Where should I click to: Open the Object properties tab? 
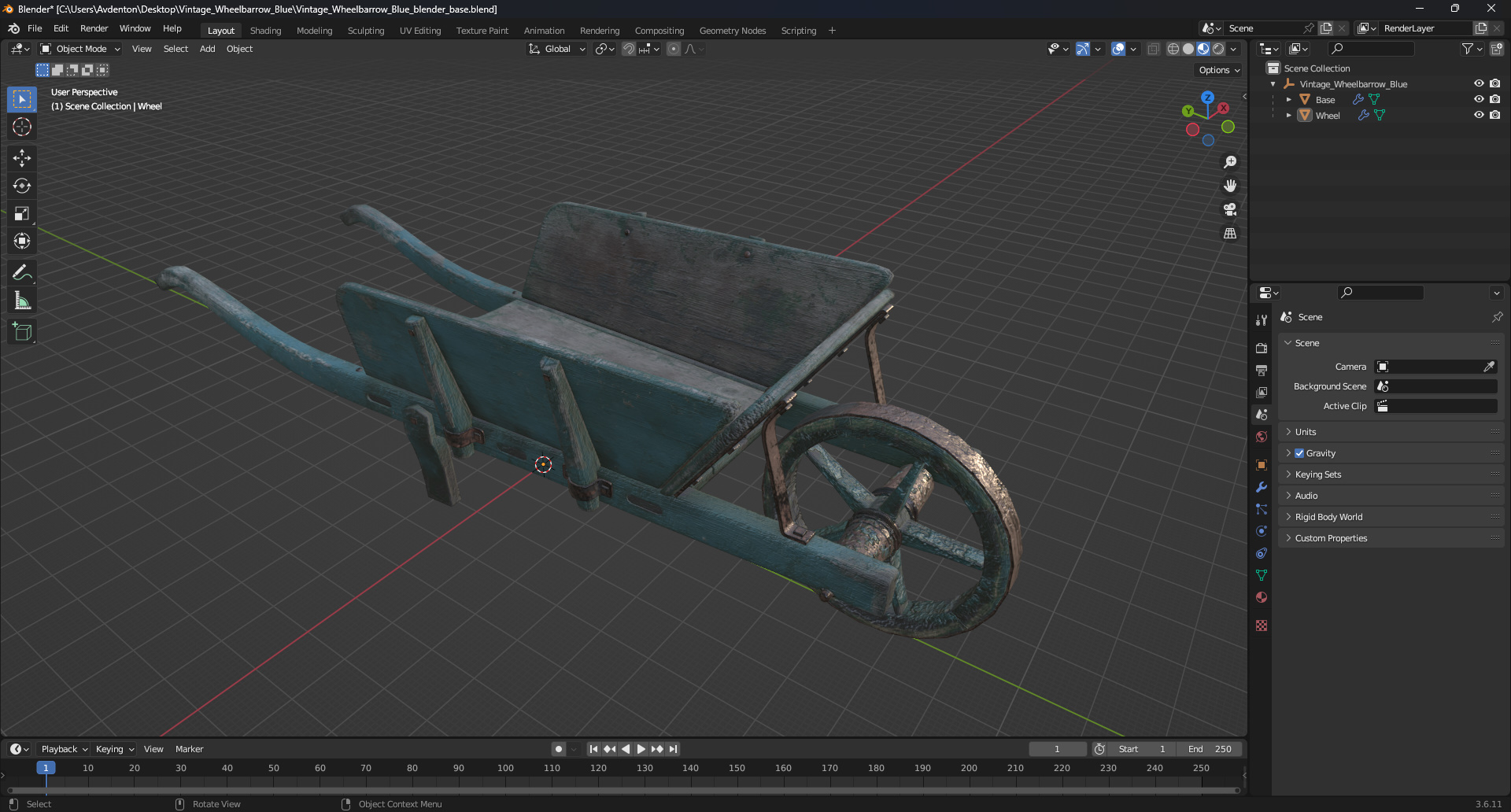[x=1262, y=465]
